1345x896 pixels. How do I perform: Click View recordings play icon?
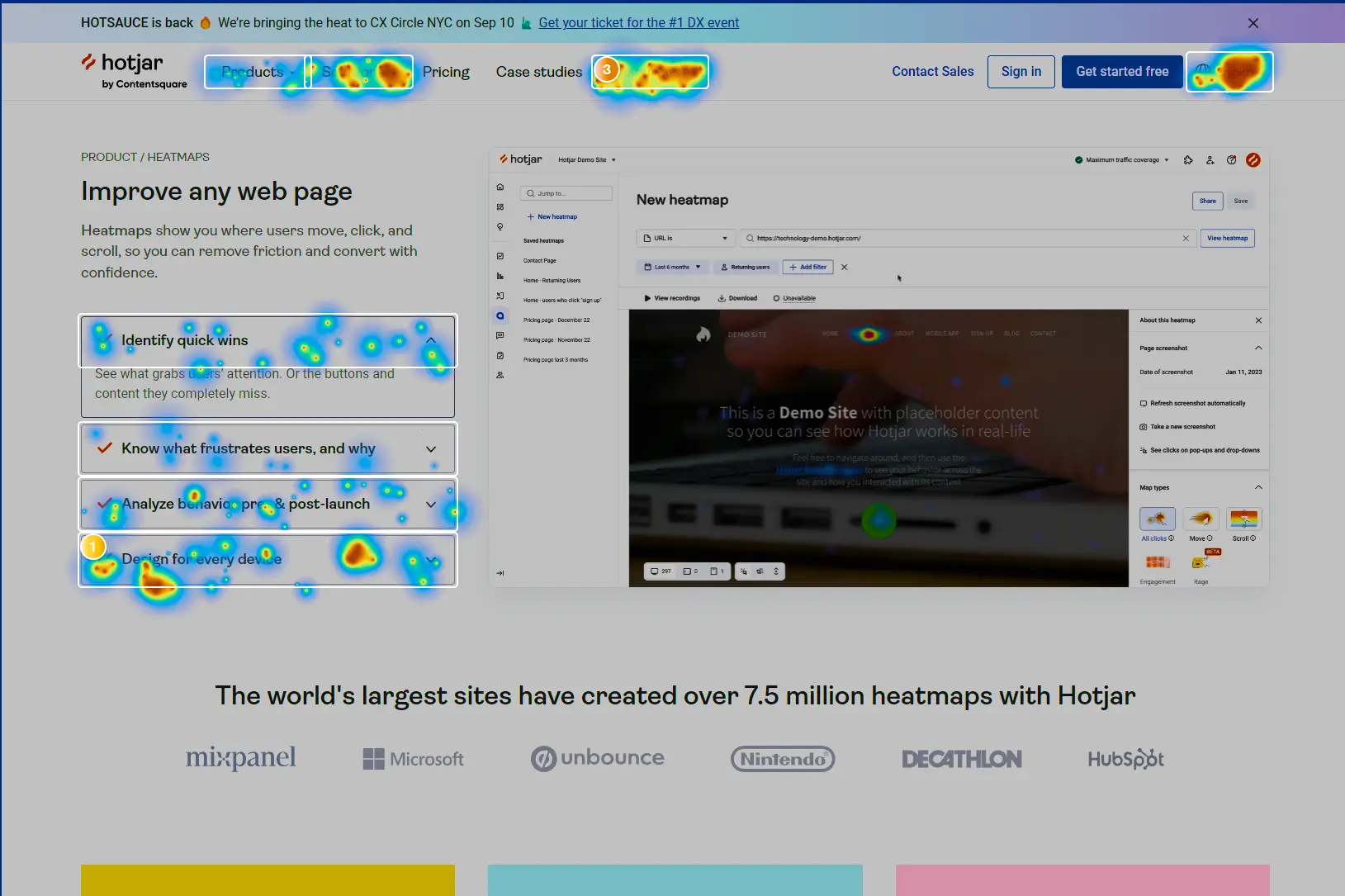tap(647, 298)
